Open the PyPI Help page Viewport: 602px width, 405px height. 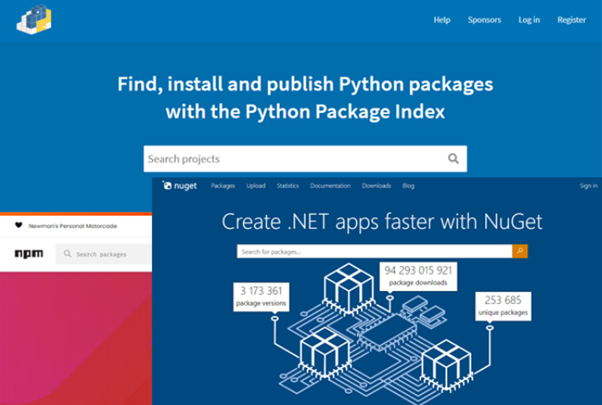coord(442,20)
